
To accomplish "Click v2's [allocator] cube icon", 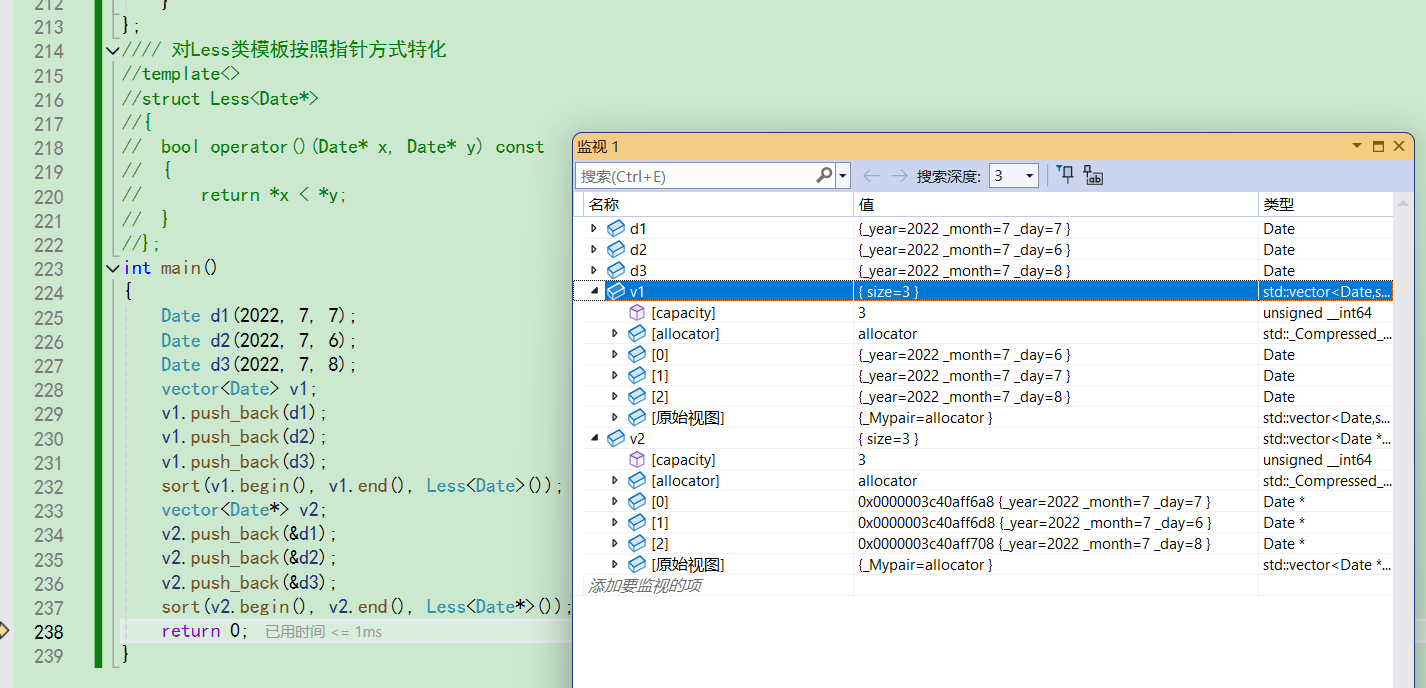I will click(637, 480).
